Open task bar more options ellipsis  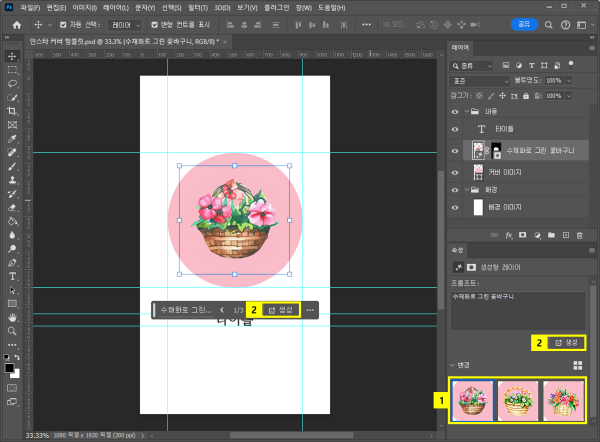(310, 310)
